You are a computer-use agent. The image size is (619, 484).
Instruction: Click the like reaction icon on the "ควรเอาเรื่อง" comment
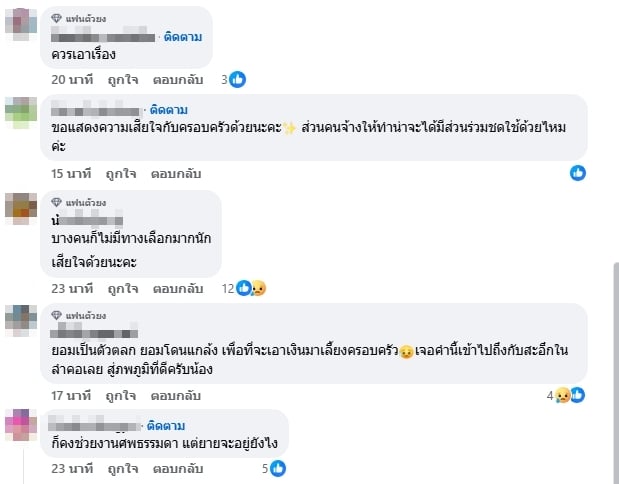pyautogui.click(x=238, y=79)
